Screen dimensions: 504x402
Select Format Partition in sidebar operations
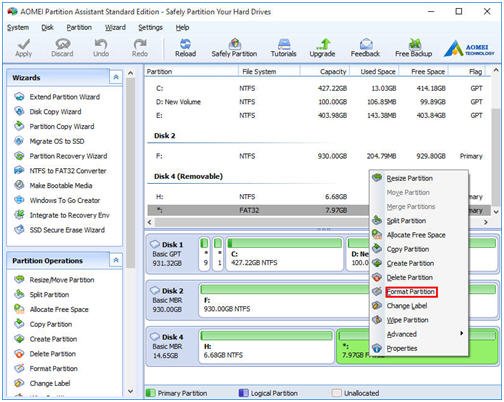[46, 368]
